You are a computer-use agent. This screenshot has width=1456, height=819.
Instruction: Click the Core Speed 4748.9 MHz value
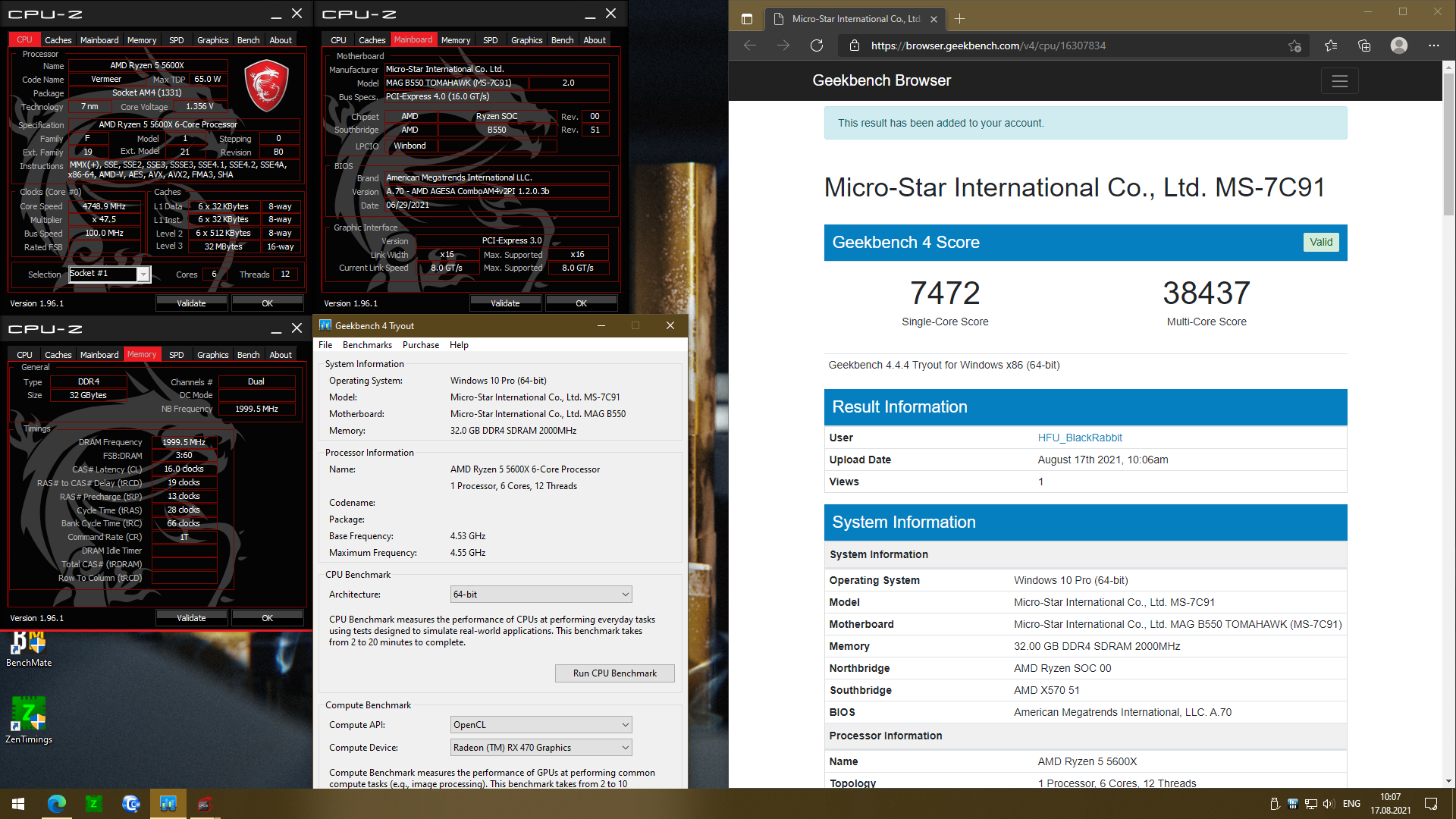104,206
